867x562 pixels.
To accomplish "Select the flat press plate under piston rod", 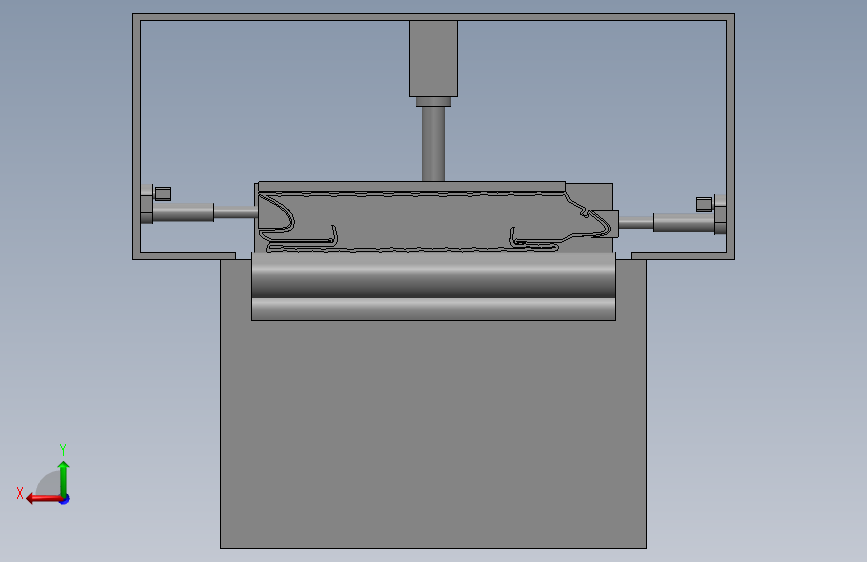I will pyautogui.click(x=412, y=186).
